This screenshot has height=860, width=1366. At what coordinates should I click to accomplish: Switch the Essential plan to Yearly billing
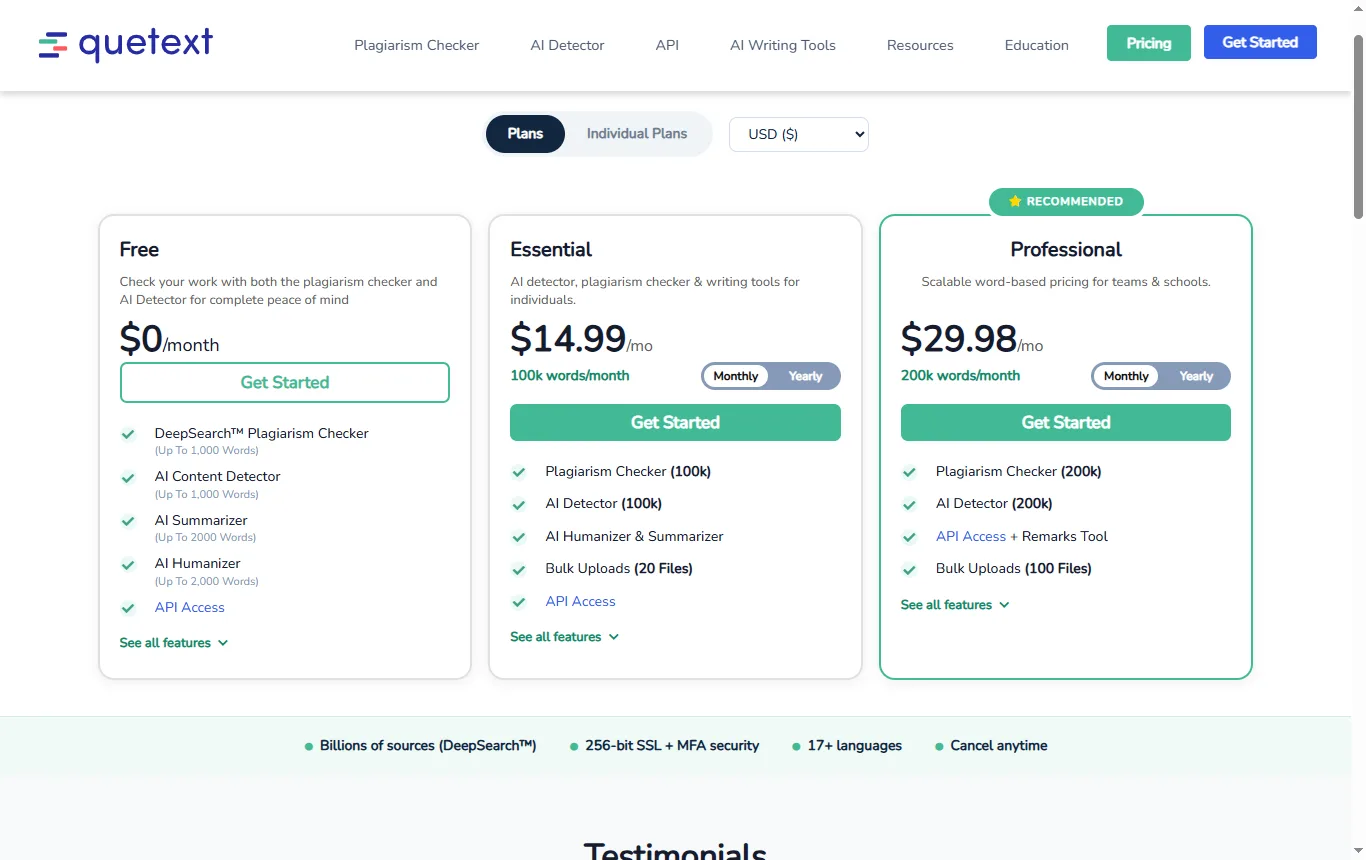(x=805, y=376)
